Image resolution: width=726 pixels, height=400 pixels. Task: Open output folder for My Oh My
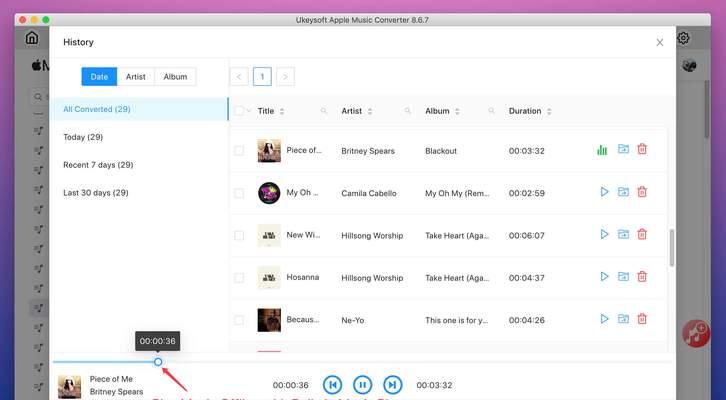point(623,192)
